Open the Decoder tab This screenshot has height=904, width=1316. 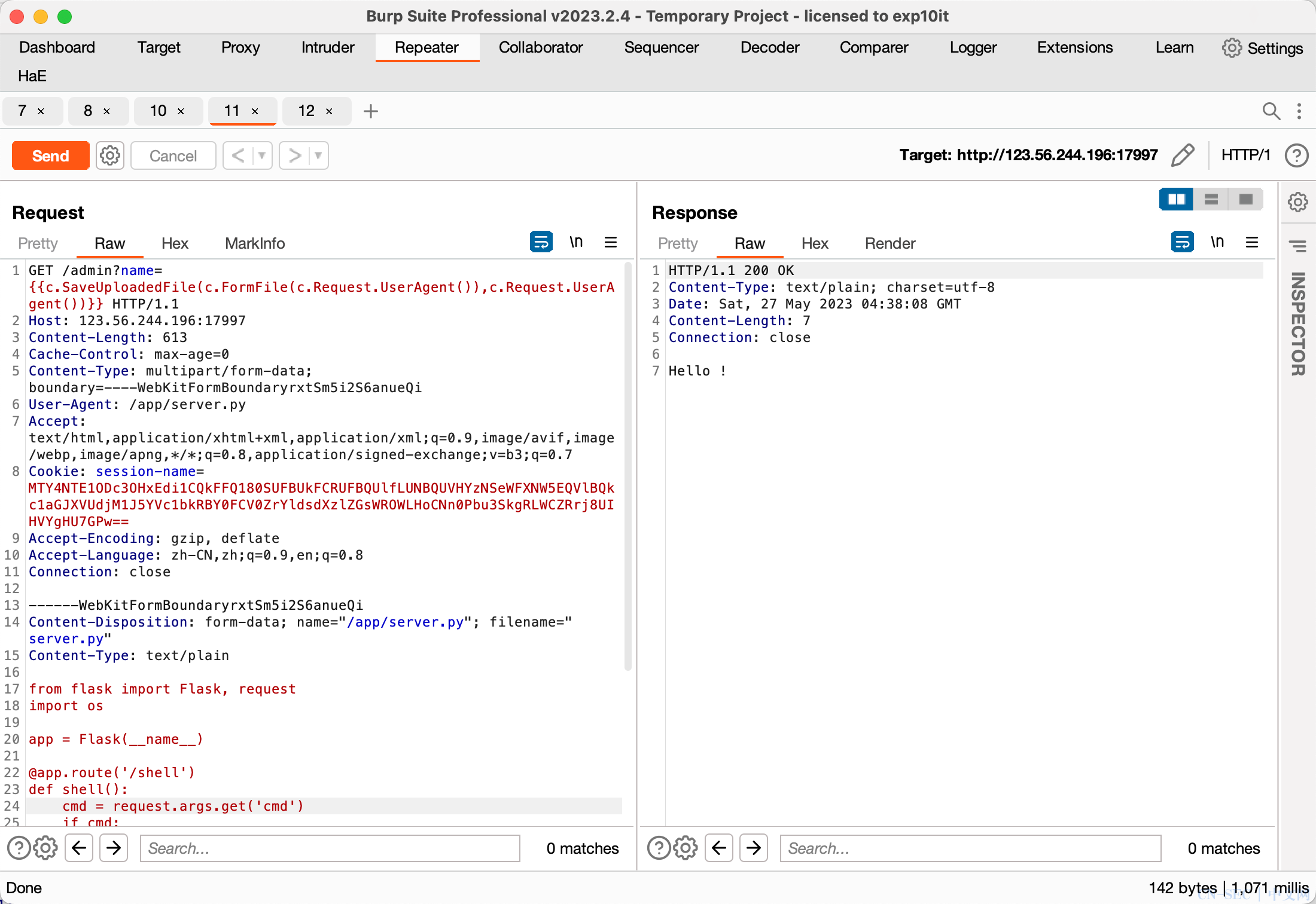pyautogui.click(x=770, y=47)
